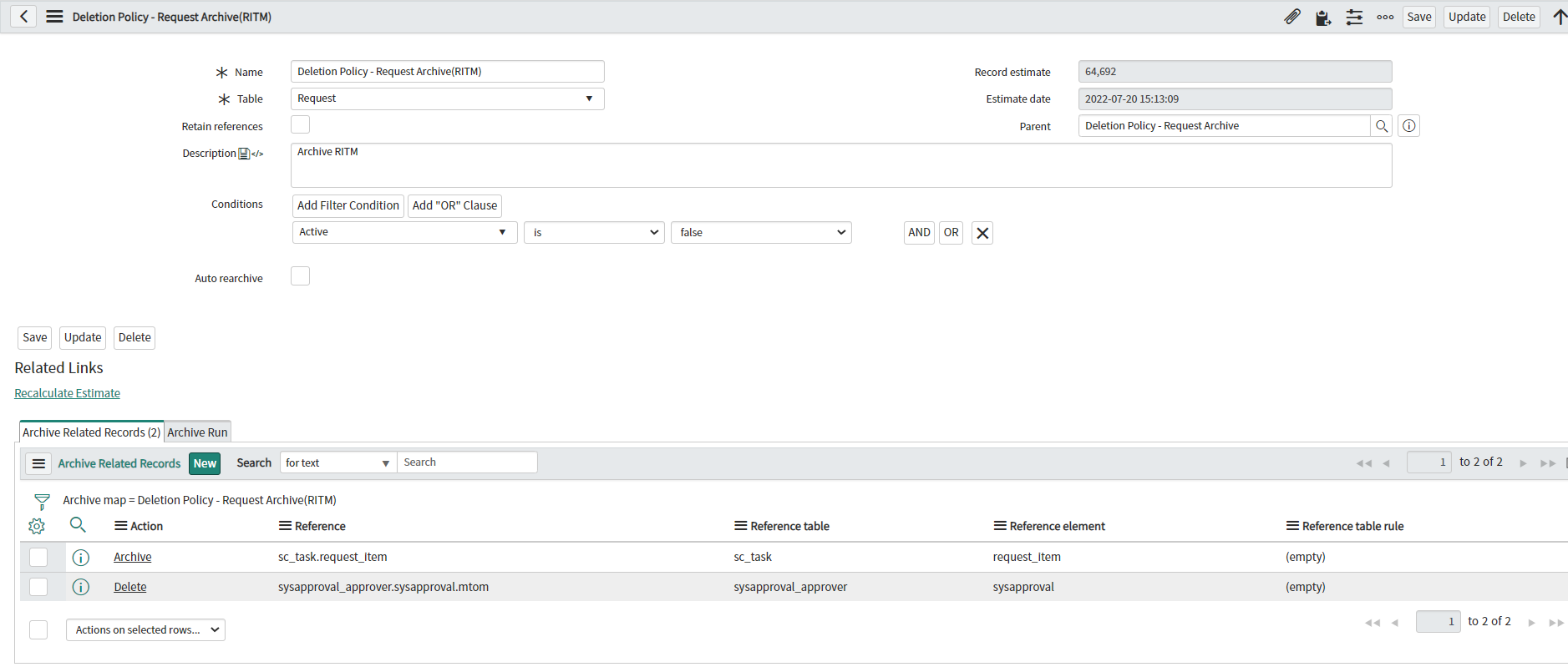Switch to the Archive Run tab
The image size is (1568, 667).
pyautogui.click(x=197, y=432)
